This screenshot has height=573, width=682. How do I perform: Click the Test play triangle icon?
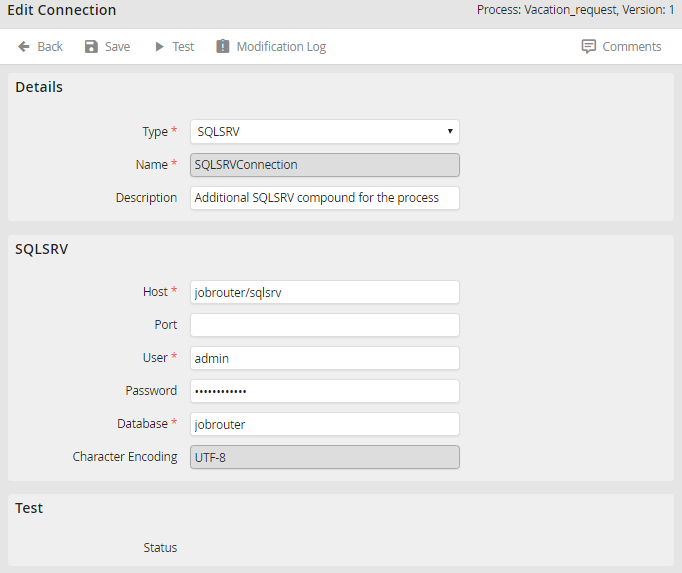pos(159,47)
